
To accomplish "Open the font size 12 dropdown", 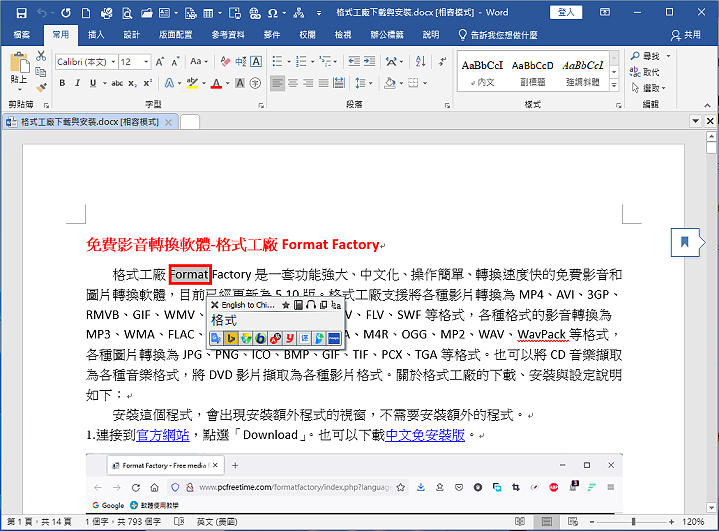I will (x=146, y=61).
